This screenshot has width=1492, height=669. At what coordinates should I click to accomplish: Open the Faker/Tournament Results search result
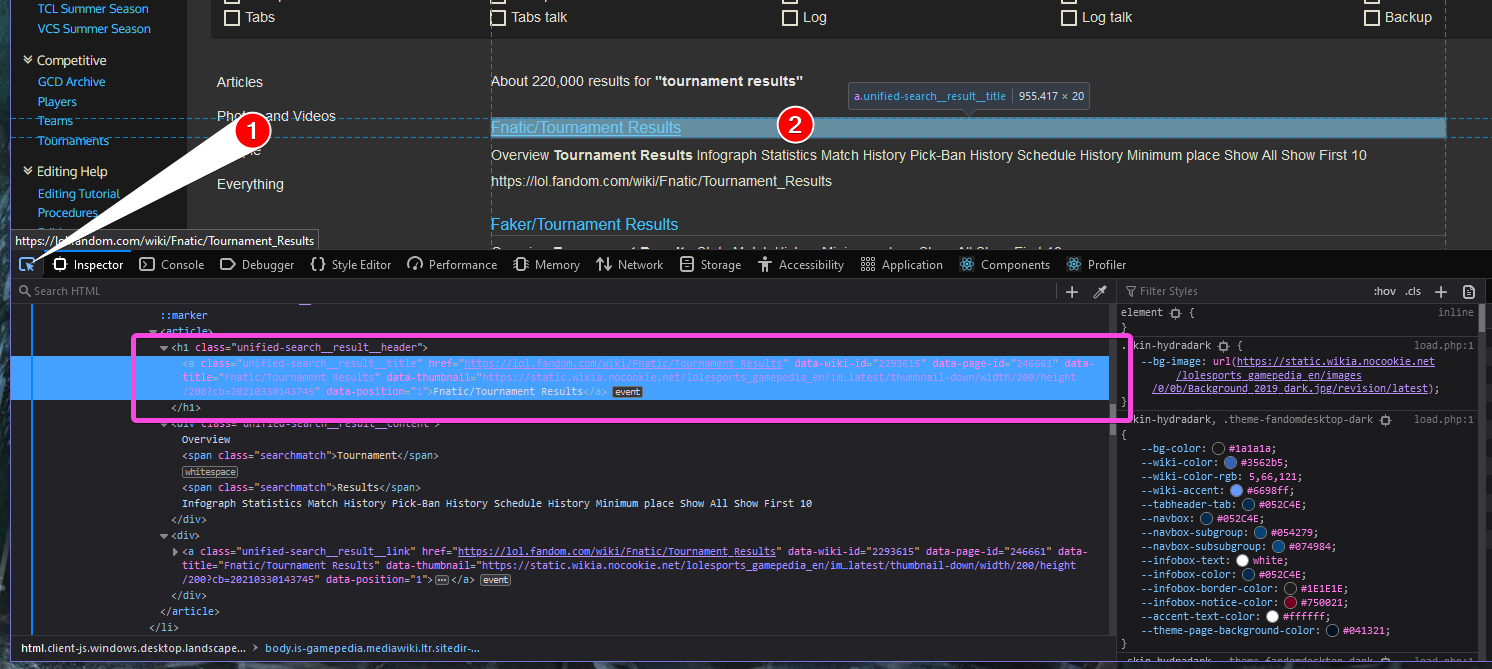pyautogui.click(x=584, y=224)
